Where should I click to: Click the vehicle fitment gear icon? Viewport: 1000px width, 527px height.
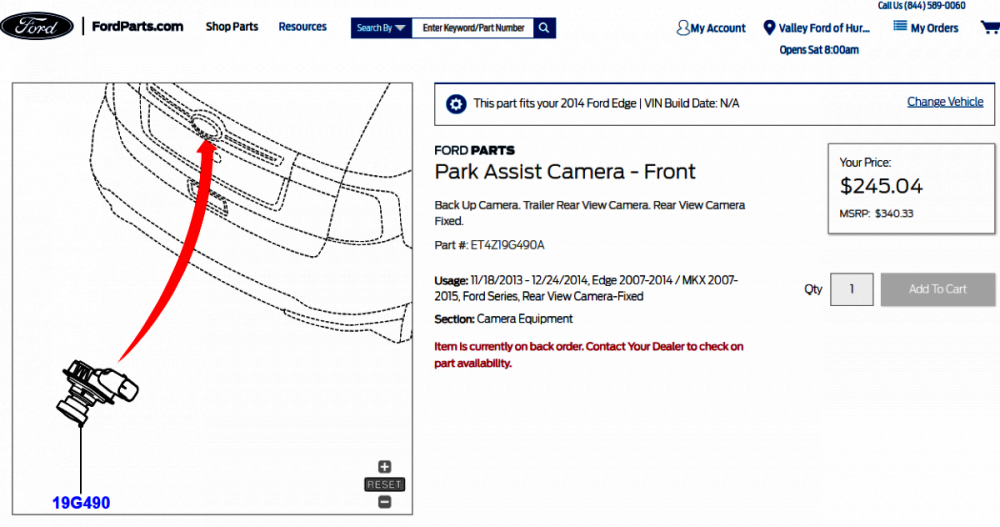[x=455, y=103]
